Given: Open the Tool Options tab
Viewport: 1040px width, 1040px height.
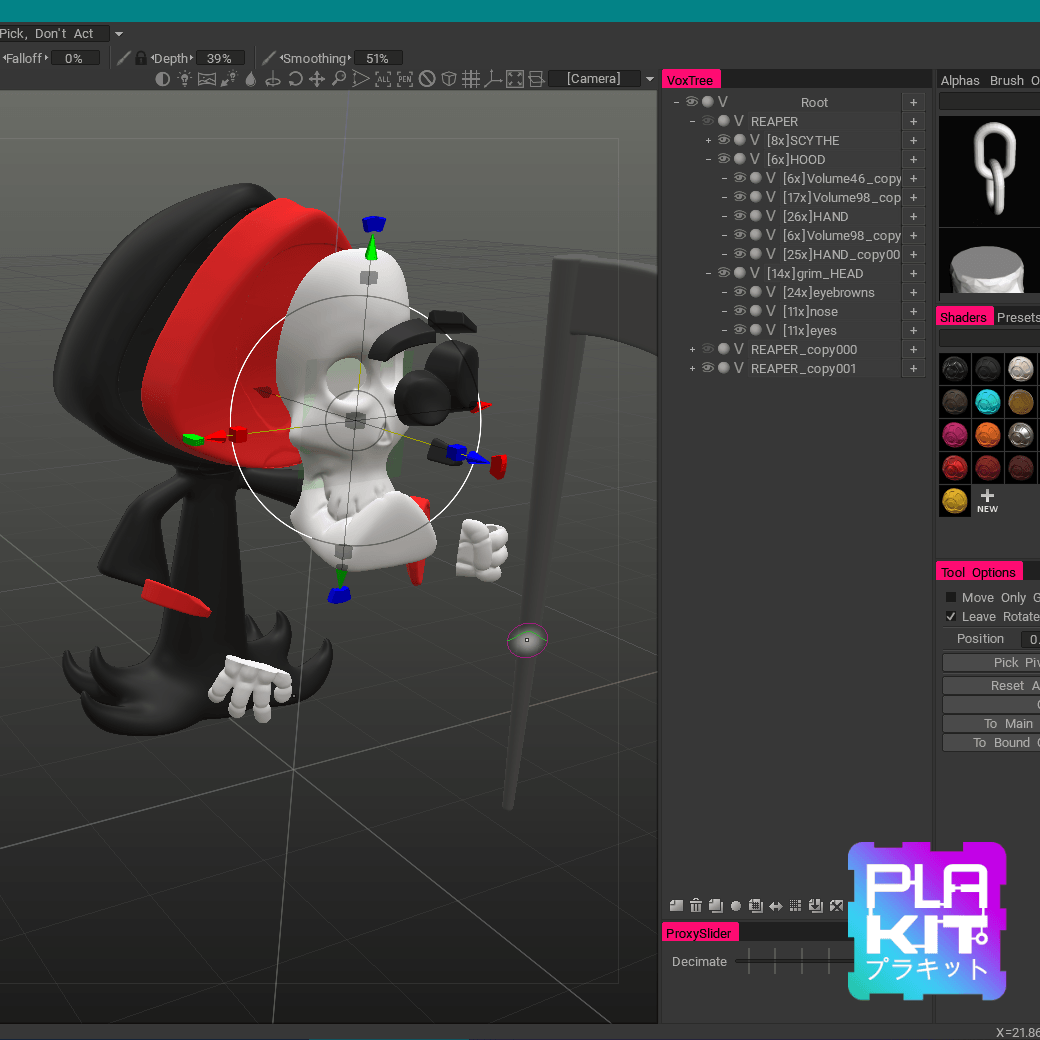Looking at the screenshot, I should (x=978, y=572).
